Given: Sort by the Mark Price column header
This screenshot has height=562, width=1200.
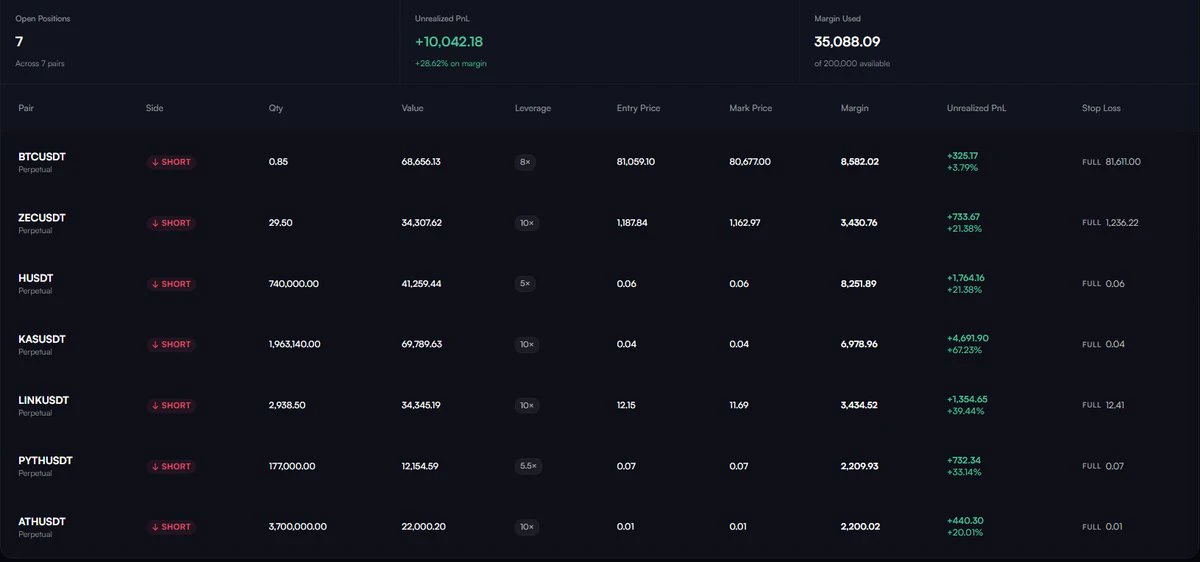Looking at the screenshot, I should [751, 108].
